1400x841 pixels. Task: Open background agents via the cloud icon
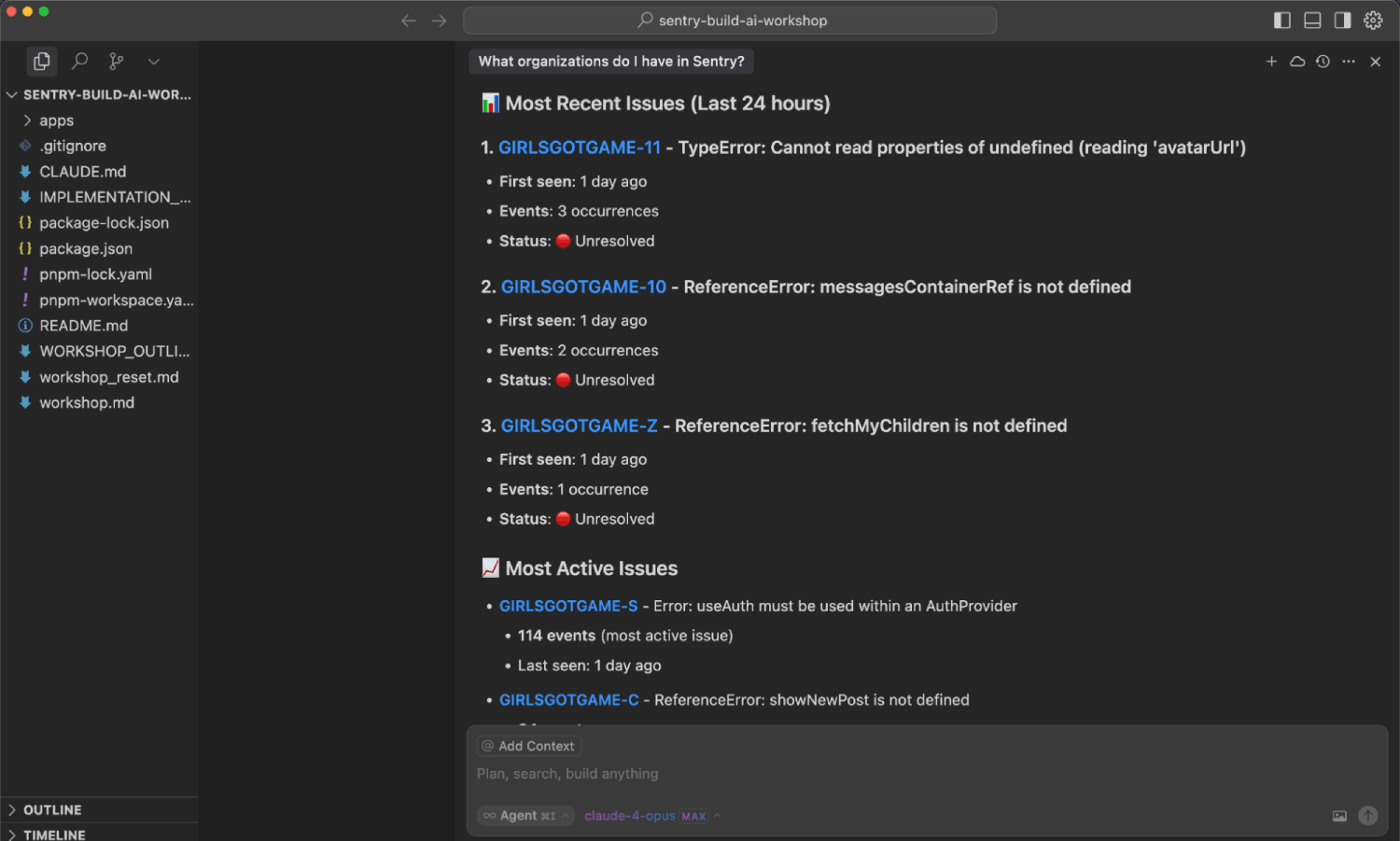[1296, 61]
